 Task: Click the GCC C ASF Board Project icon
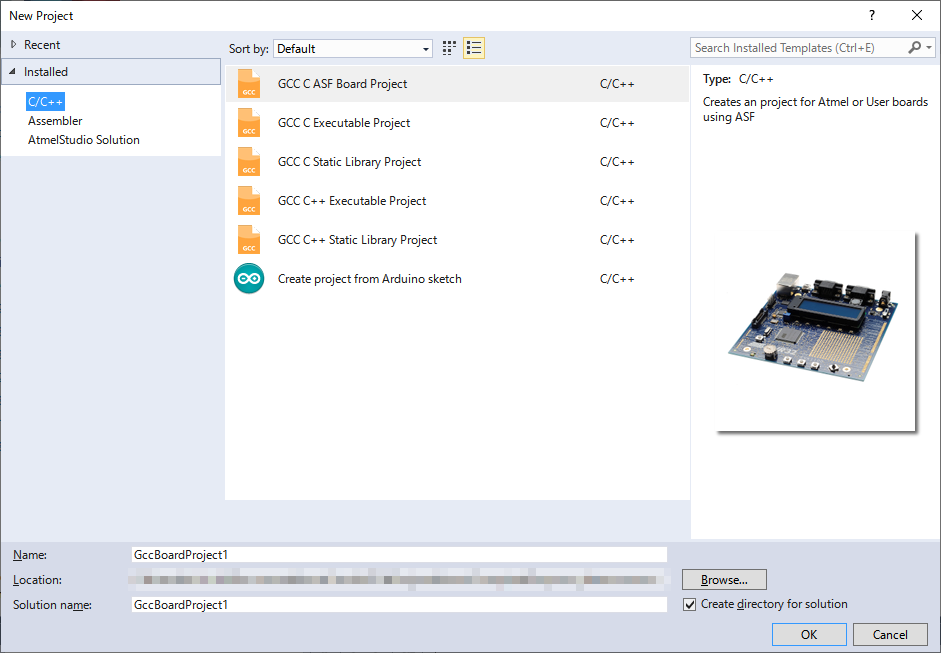249,84
